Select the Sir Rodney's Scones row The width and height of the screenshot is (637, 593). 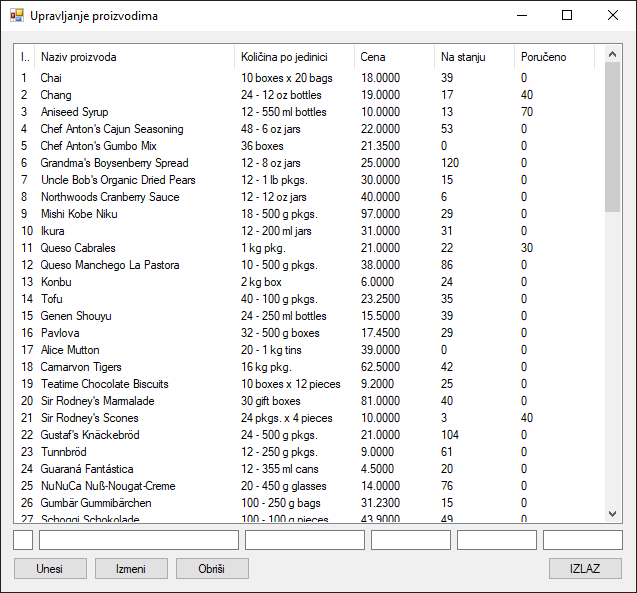point(89,418)
